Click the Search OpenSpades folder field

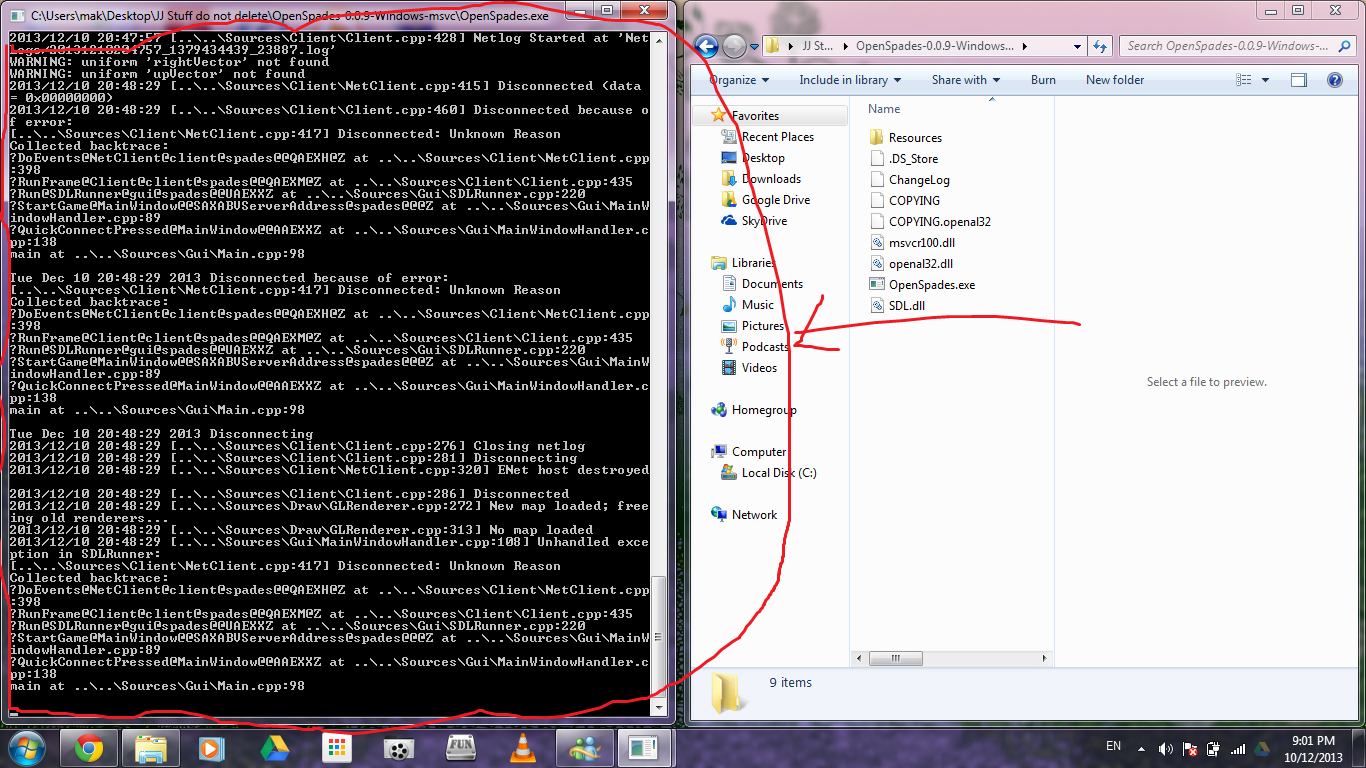click(1225, 46)
